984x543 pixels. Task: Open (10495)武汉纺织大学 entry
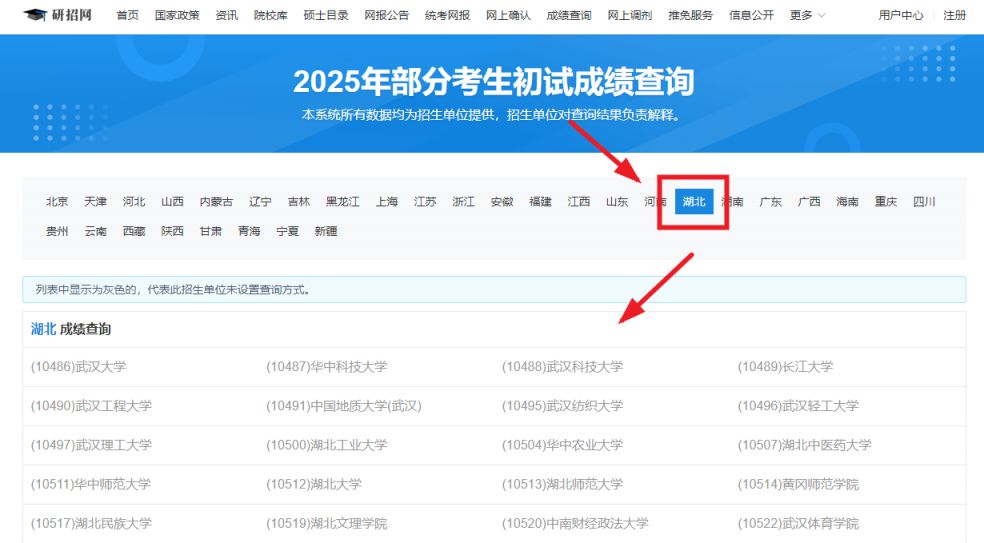[562, 406]
